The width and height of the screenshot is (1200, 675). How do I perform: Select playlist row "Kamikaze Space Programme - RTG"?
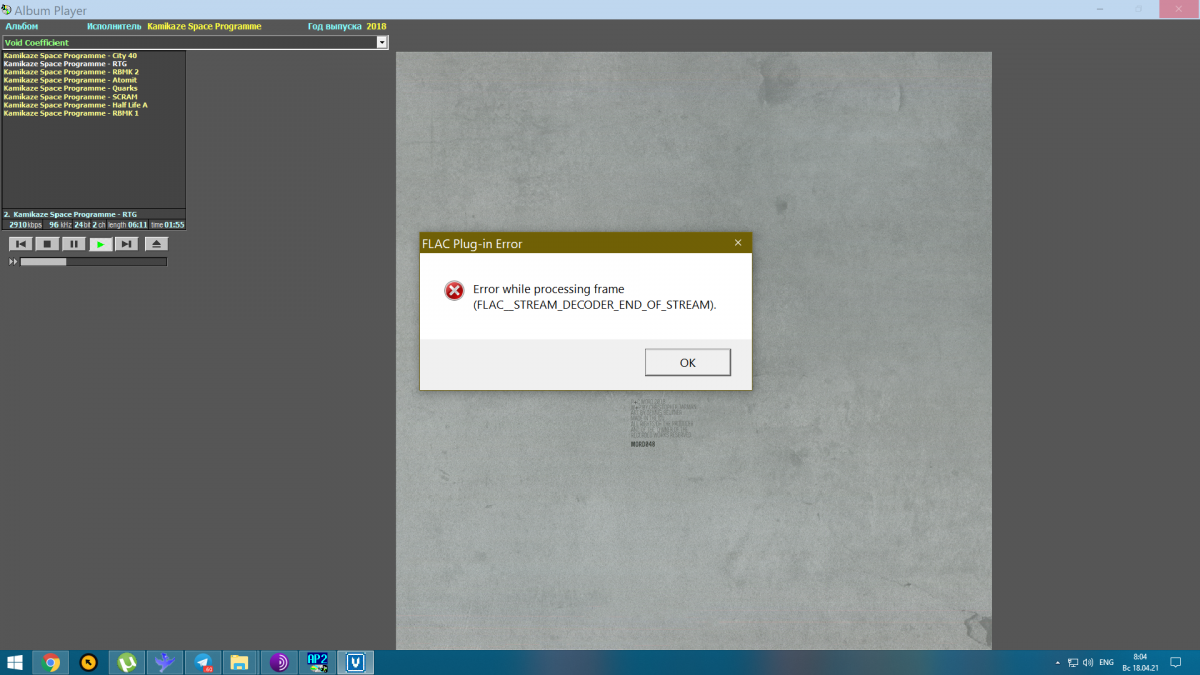pos(65,64)
